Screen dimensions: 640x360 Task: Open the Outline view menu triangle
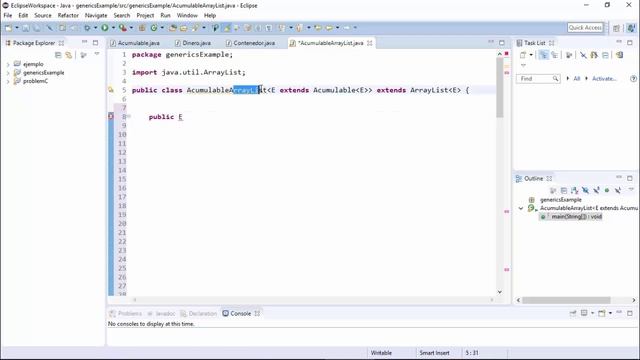point(631,190)
